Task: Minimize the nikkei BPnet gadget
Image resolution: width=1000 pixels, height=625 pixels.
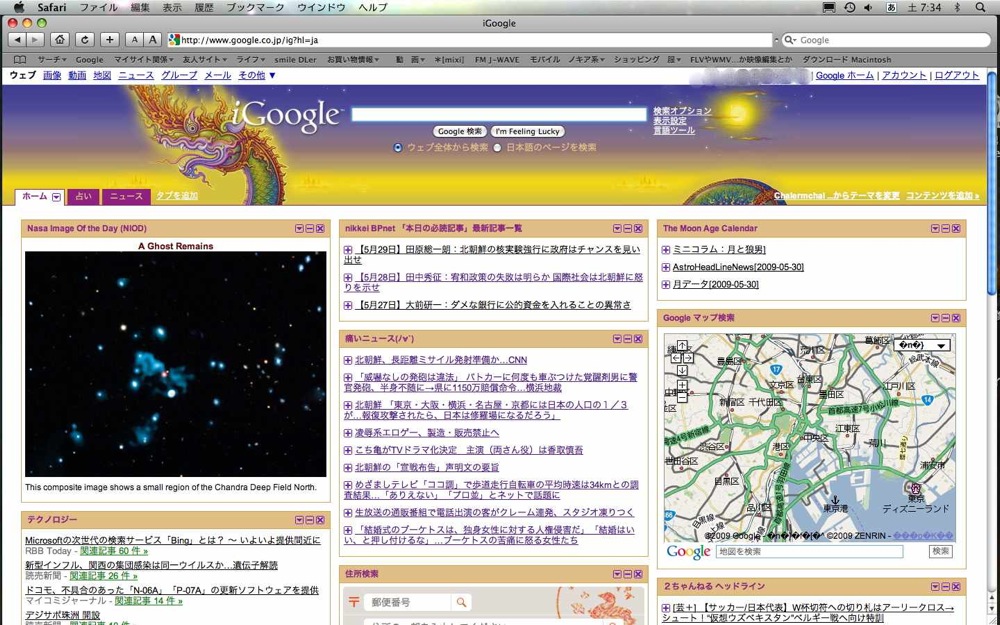Action: pyautogui.click(x=628, y=228)
